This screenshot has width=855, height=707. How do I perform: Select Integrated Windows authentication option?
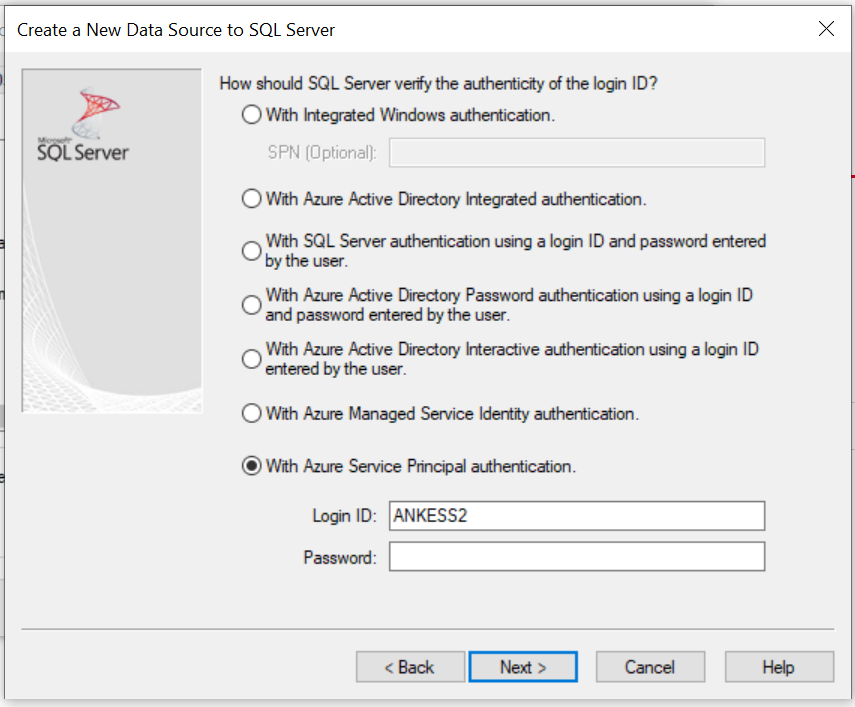(252, 115)
